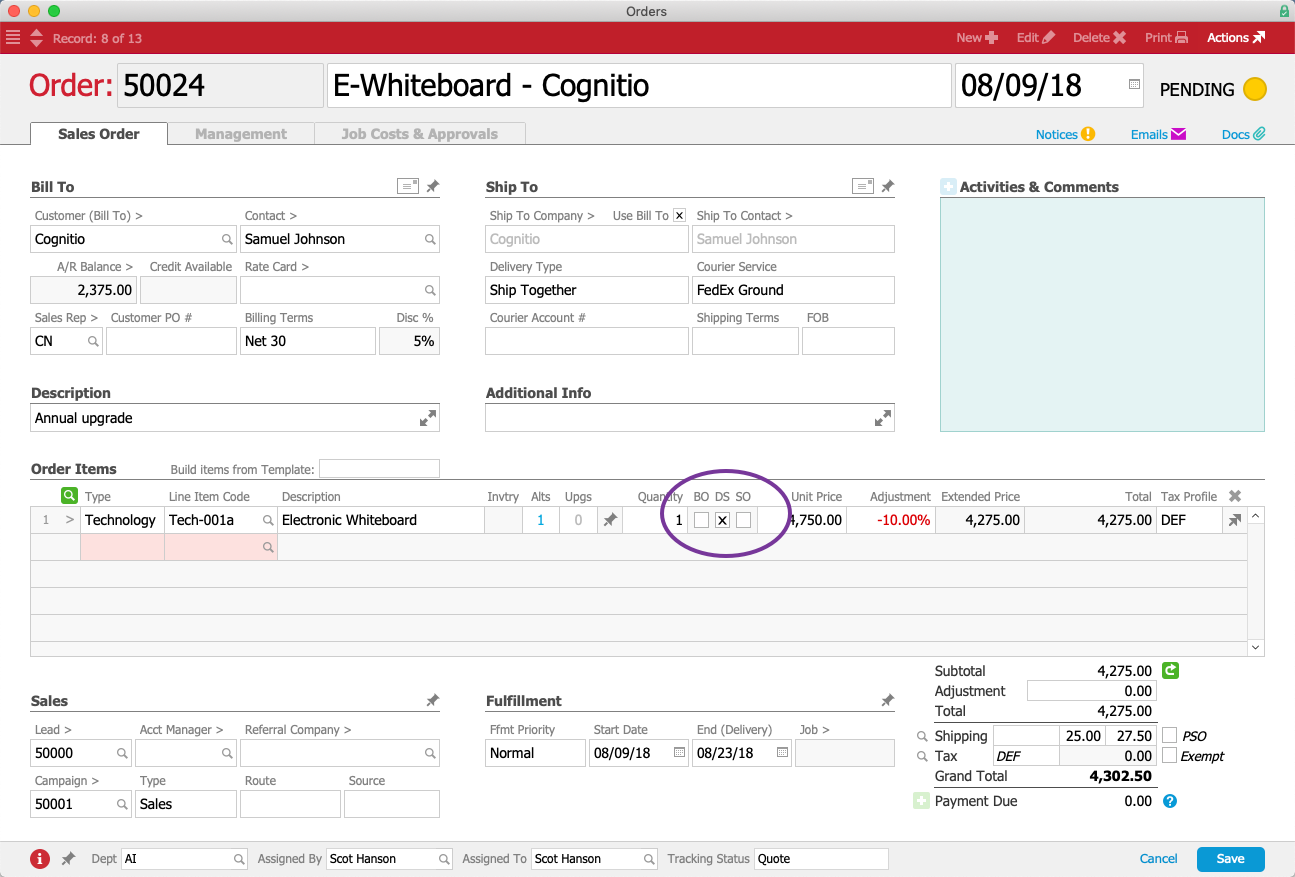Click the magnifier icon beside Shipping
The width and height of the screenshot is (1295, 877).
922,736
